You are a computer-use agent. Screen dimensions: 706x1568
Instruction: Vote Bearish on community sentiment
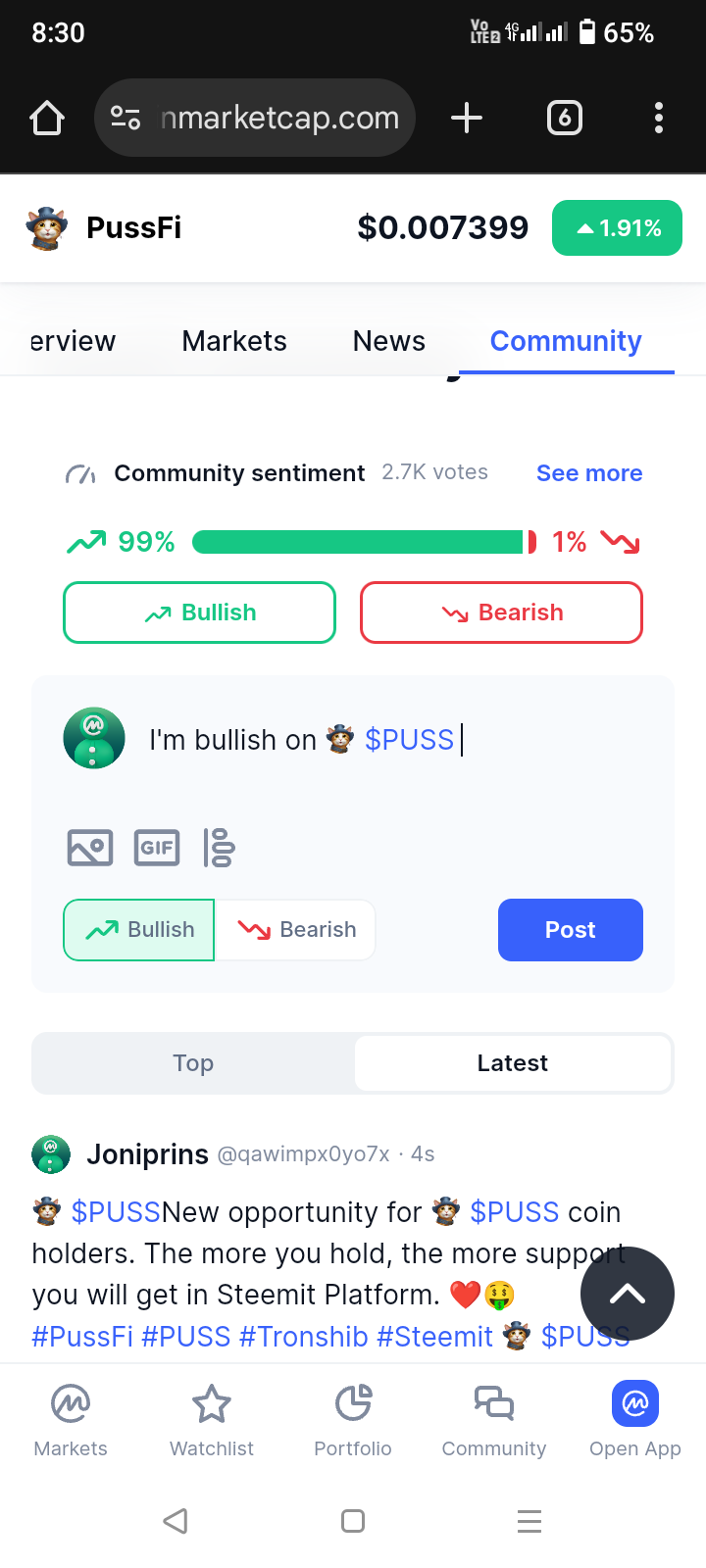click(x=501, y=612)
